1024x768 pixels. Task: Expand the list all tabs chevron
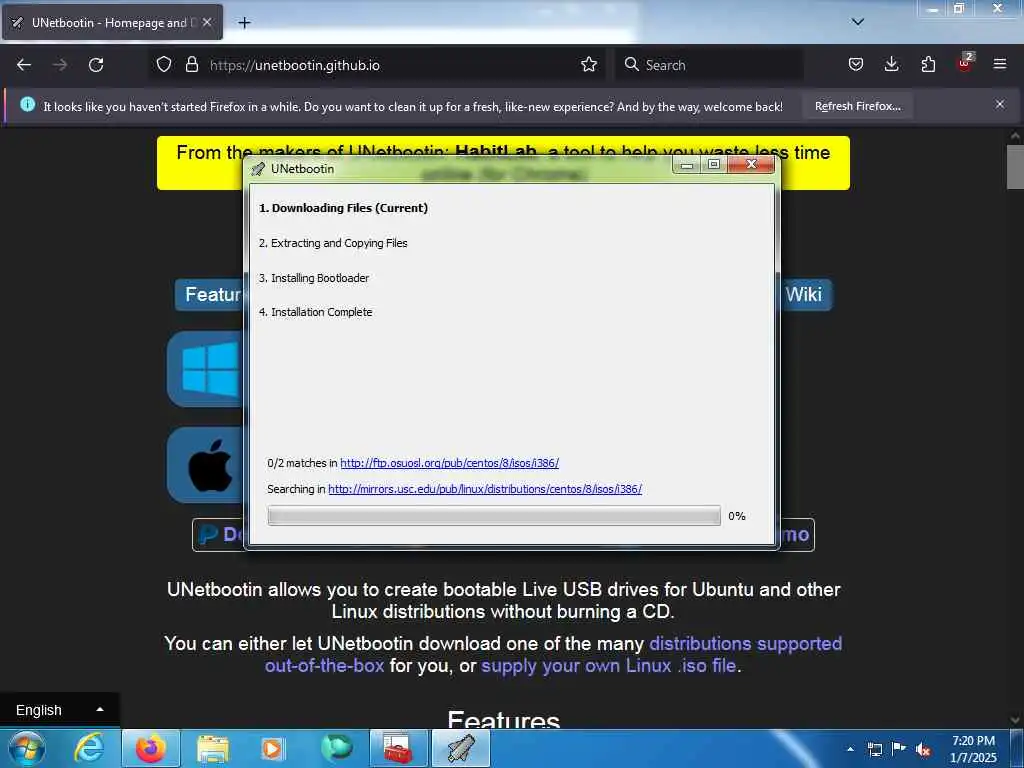(x=857, y=22)
